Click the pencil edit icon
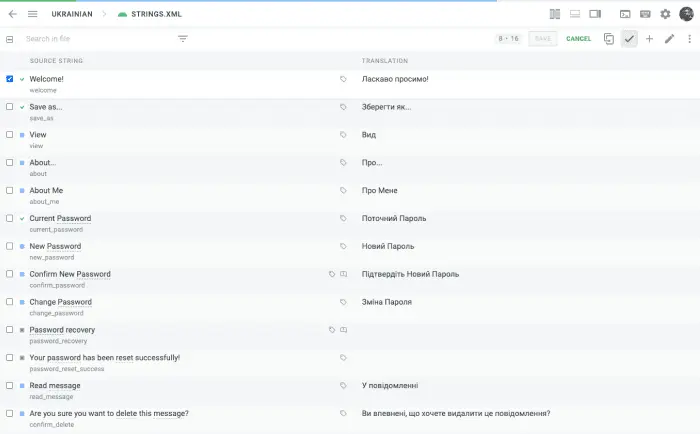Viewport: 700px width, 434px height. 669,39
